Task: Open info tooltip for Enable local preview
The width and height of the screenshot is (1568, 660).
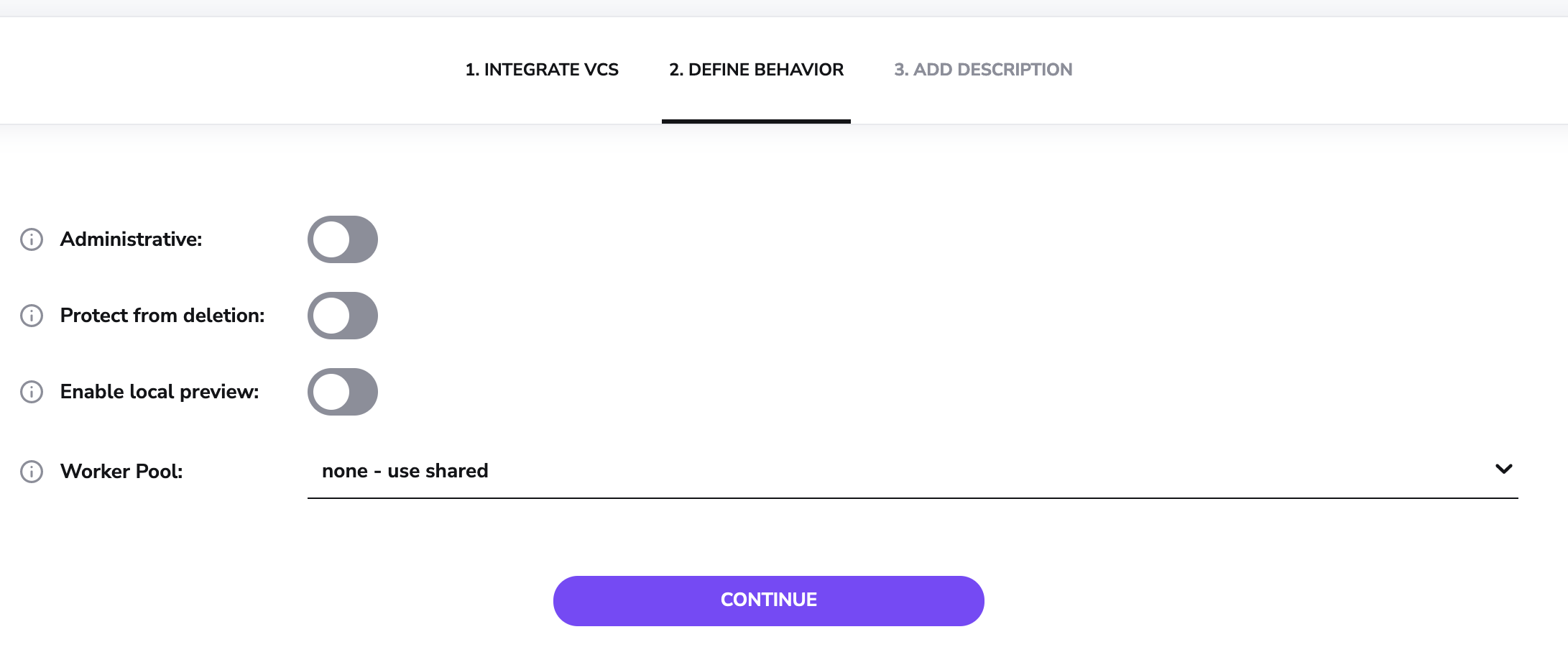Action: tap(32, 392)
